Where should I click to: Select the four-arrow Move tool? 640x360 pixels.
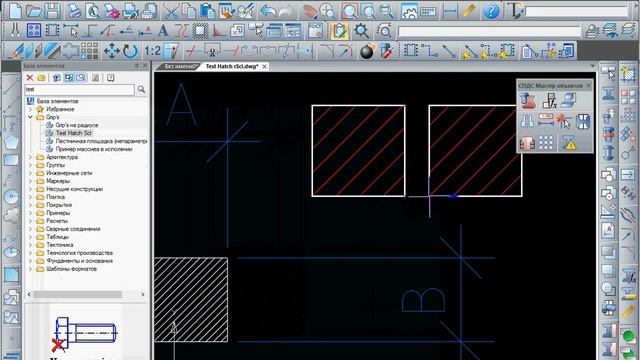[111, 51]
